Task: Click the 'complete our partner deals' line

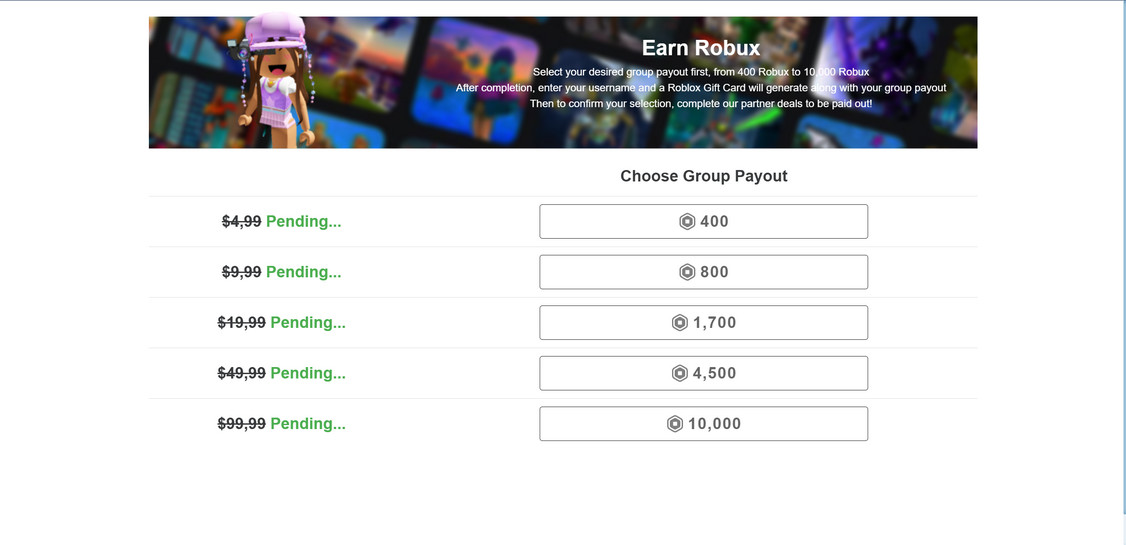Action: pos(700,104)
